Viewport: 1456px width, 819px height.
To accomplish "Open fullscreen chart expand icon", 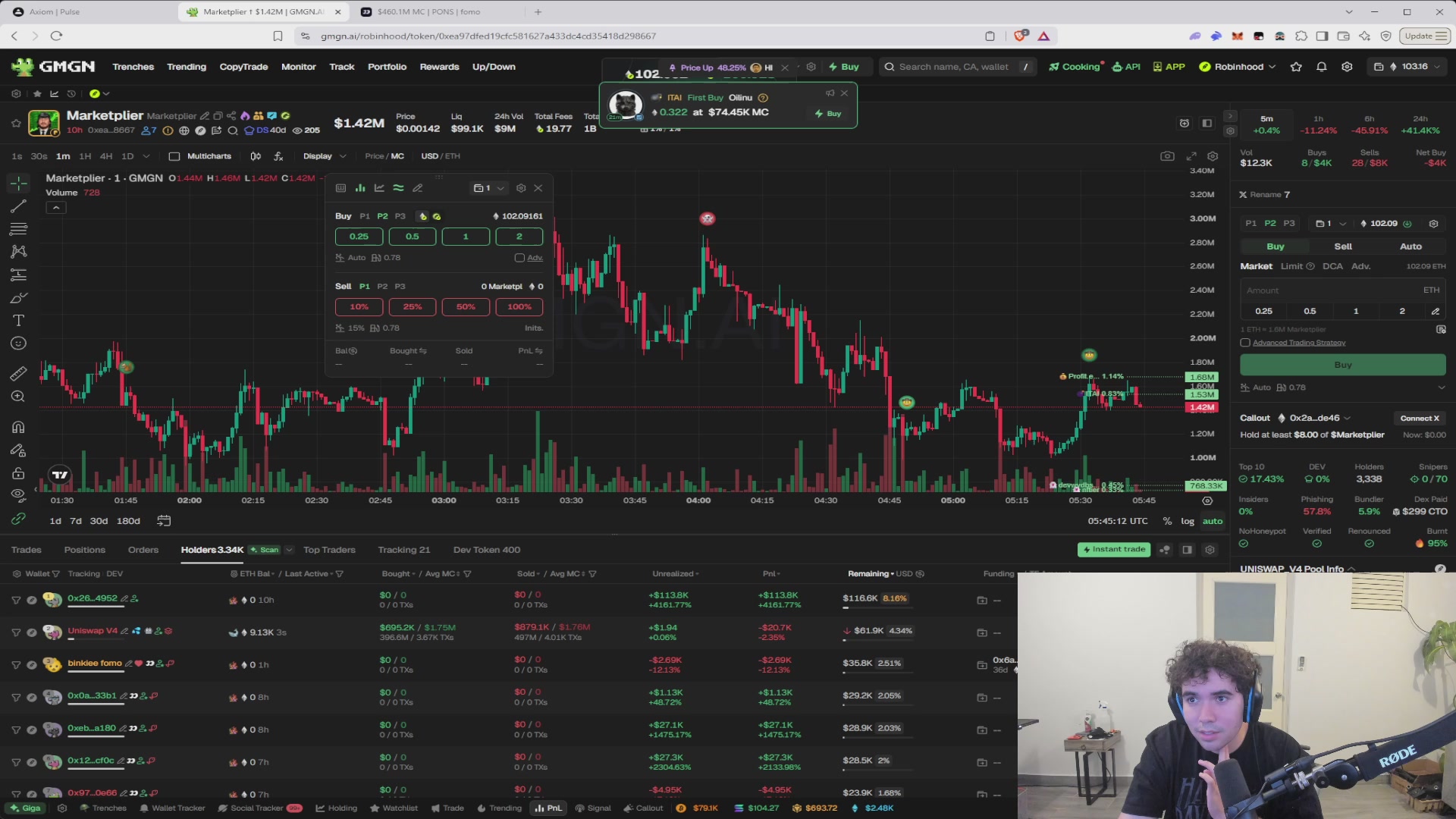I will [1191, 156].
